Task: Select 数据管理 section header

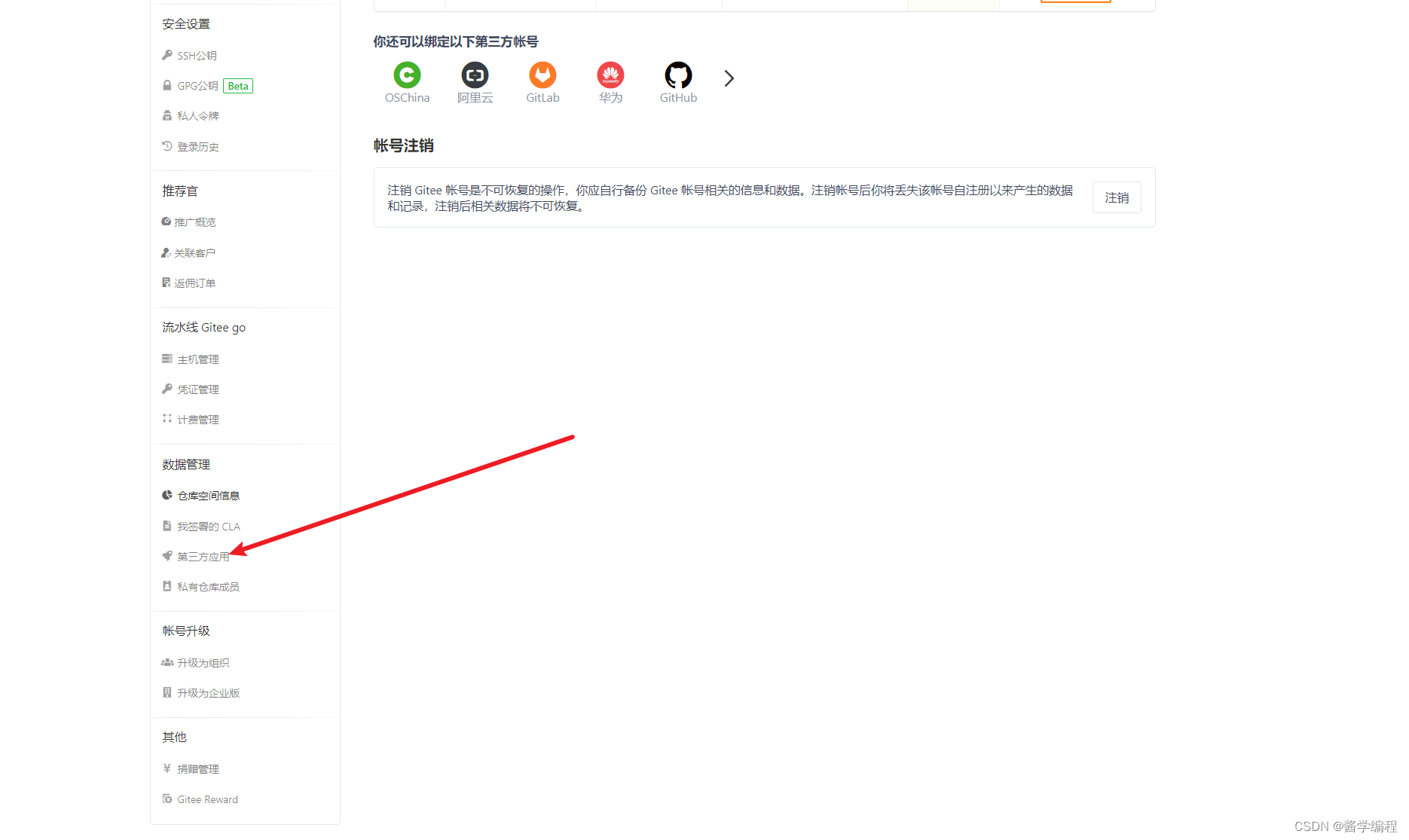Action: click(185, 464)
